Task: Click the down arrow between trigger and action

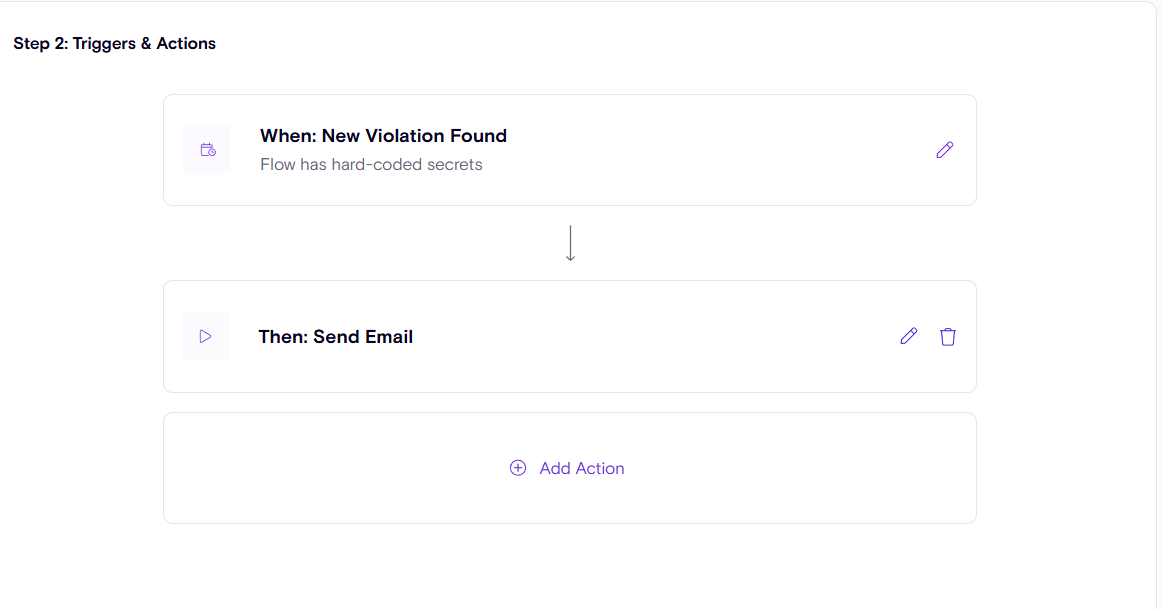Action: tap(570, 243)
